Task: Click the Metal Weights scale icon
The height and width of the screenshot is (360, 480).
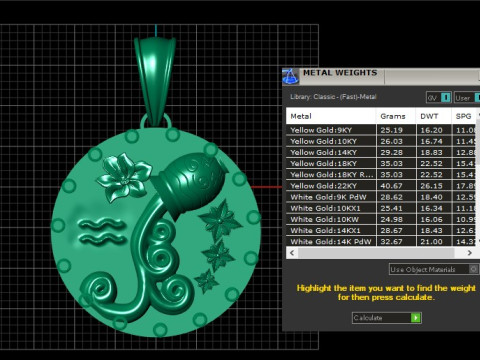Action: click(x=290, y=77)
